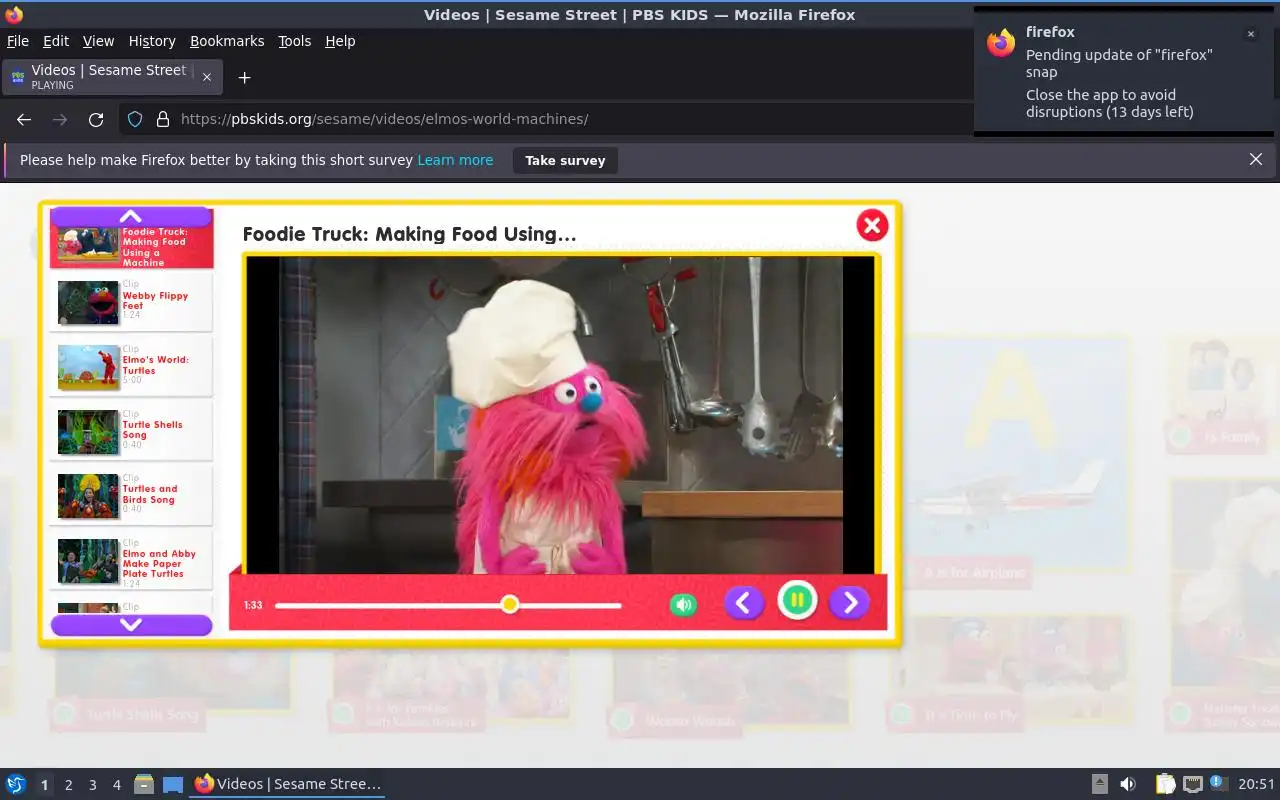Mute the video volume

click(x=683, y=604)
